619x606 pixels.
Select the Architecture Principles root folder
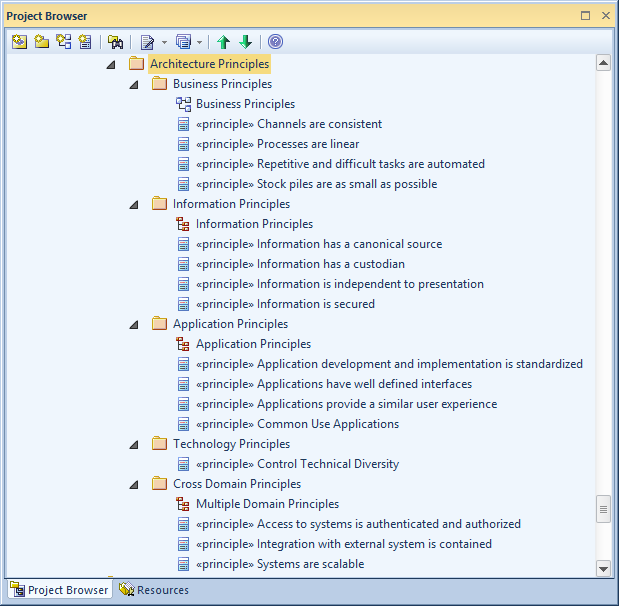209,64
